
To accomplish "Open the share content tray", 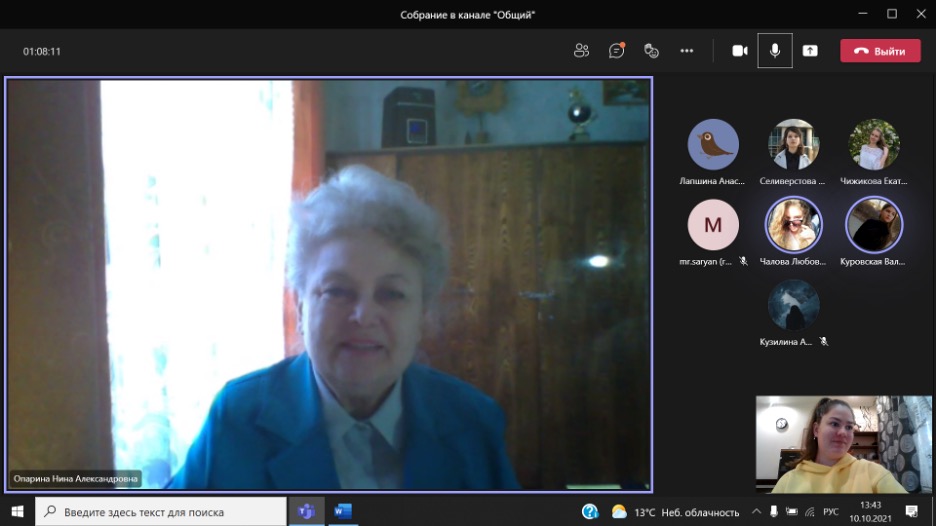I will pos(810,51).
